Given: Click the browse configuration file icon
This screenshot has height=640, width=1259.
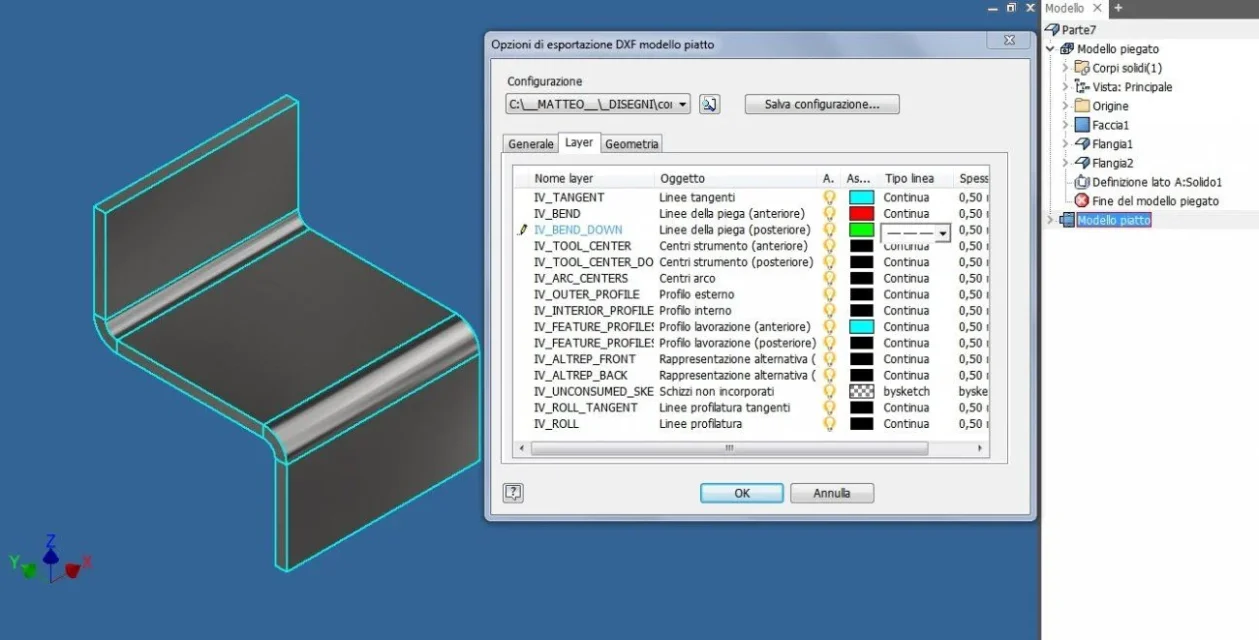Looking at the screenshot, I should coord(710,104).
